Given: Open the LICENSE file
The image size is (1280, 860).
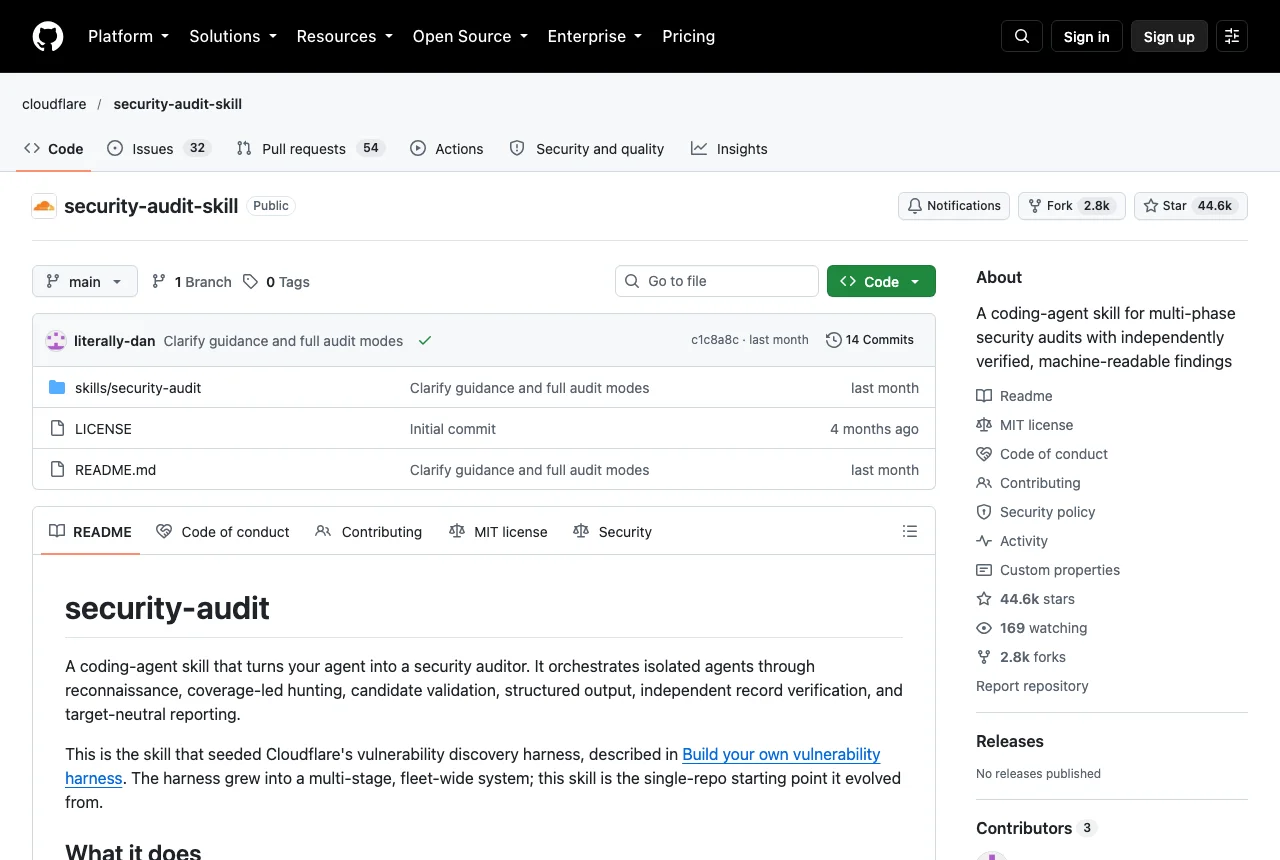Looking at the screenshot, I should coord(103,429).
